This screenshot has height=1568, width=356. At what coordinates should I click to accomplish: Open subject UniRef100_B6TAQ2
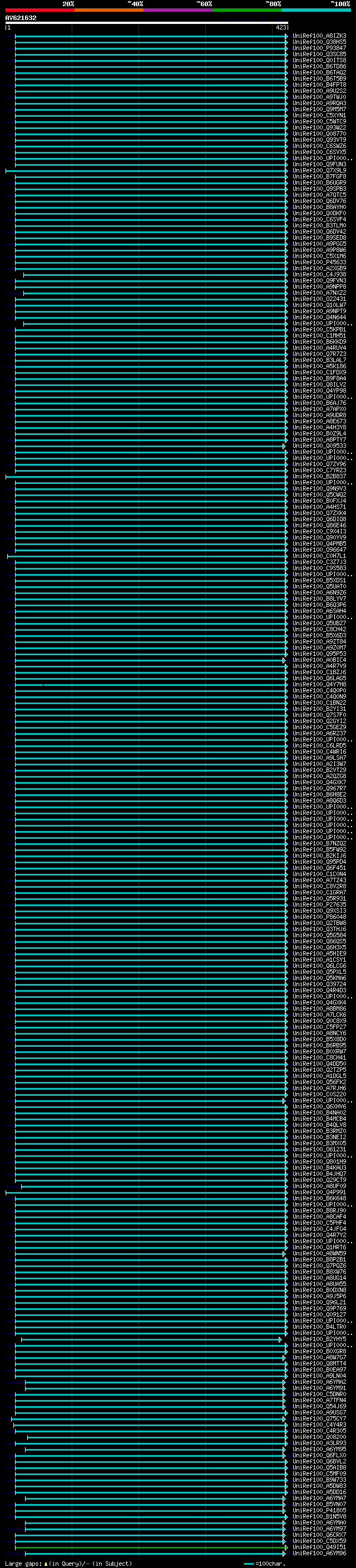point(319,72)
